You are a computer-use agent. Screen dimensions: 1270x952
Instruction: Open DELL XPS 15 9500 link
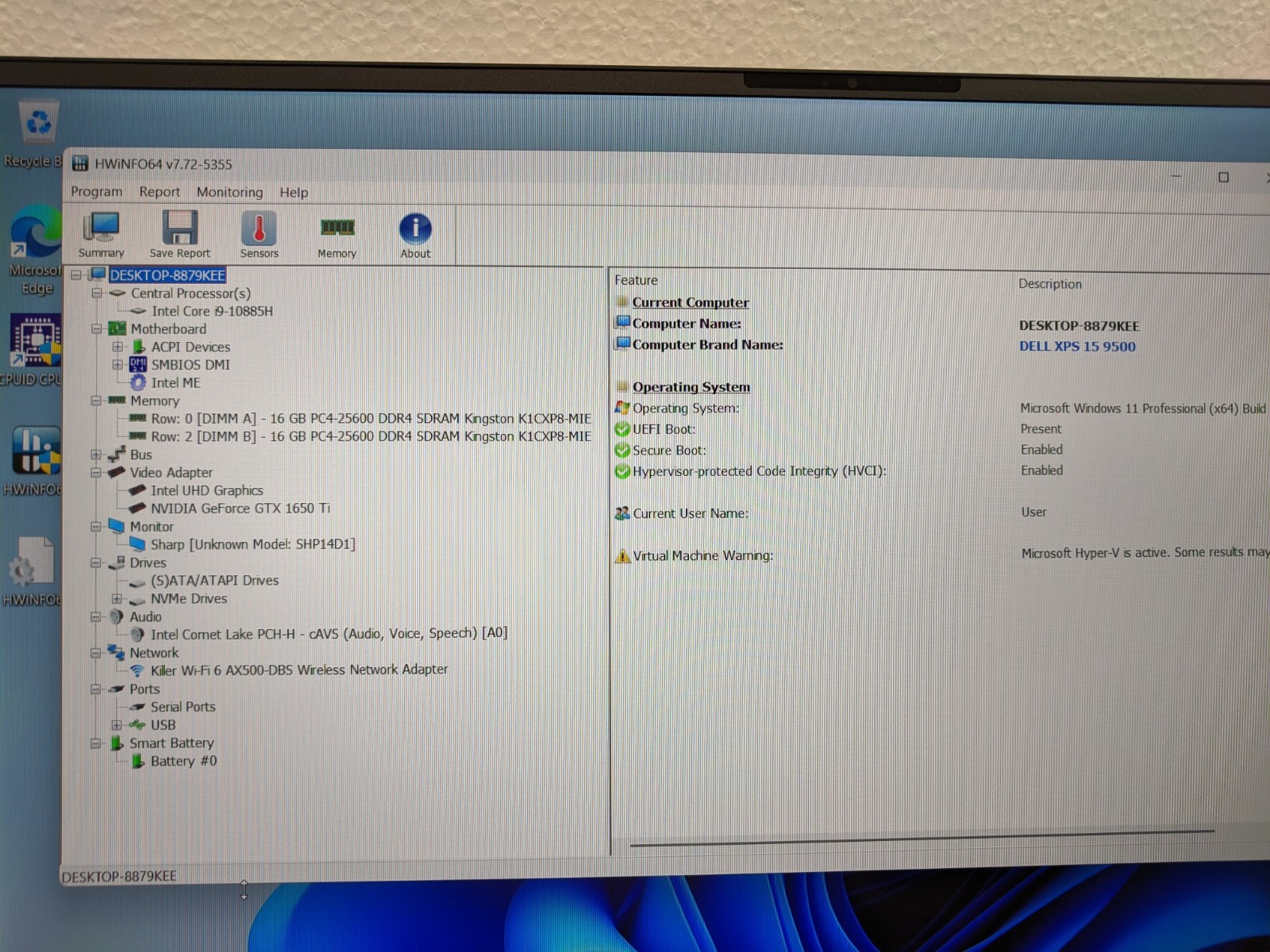[1077, 347]
